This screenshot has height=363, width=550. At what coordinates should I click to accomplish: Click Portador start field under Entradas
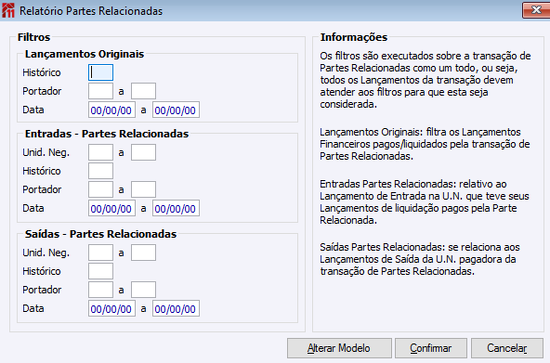tap(101, 190)
